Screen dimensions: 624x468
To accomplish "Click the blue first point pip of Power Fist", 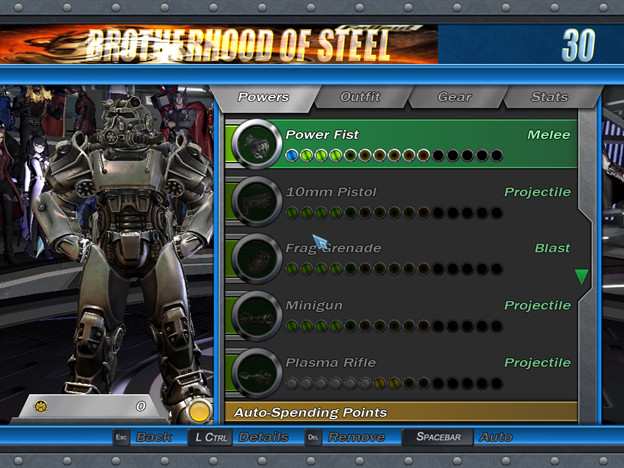I will 292,155.
